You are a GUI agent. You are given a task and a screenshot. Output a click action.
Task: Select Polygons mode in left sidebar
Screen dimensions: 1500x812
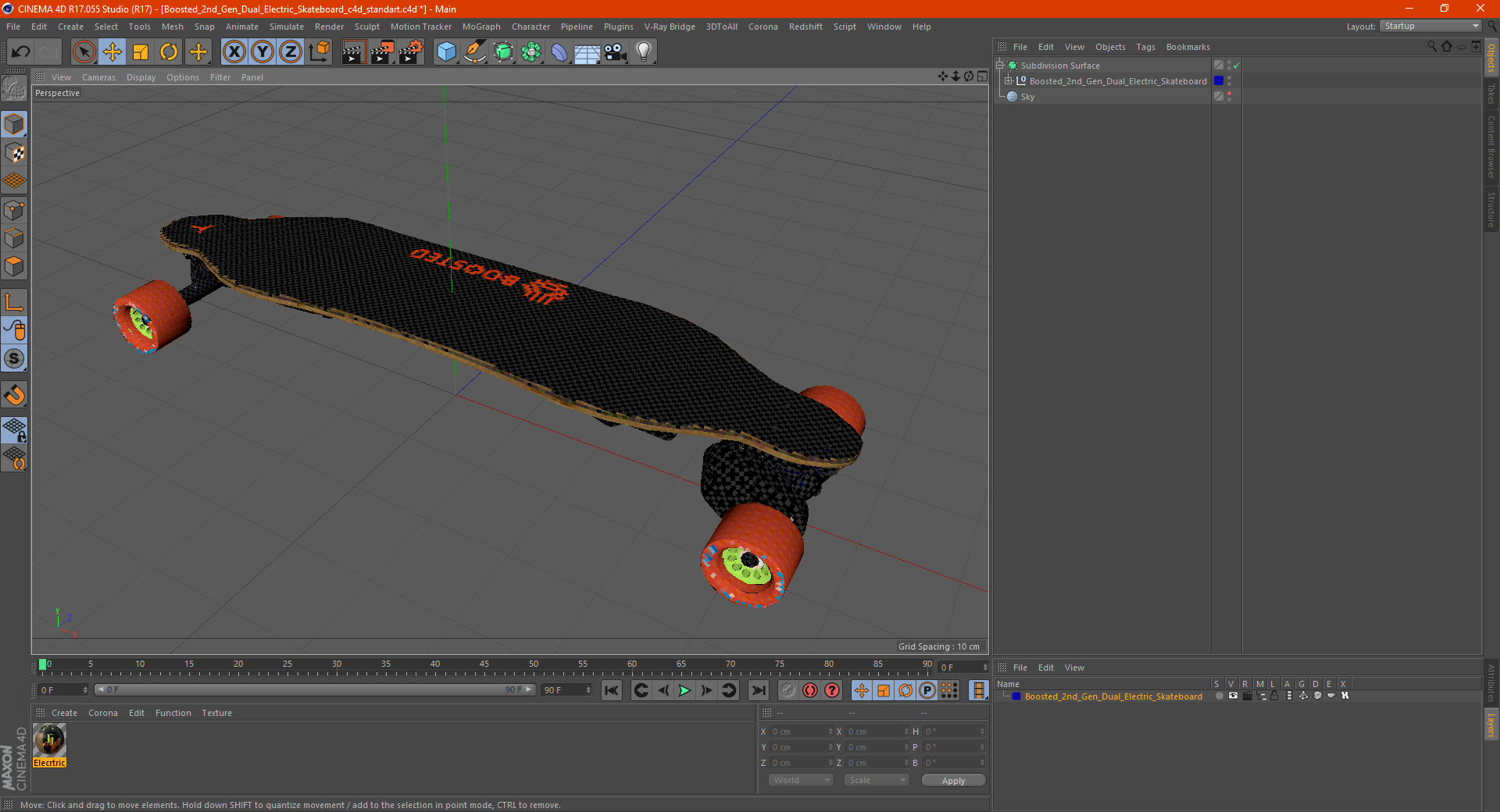14,266
